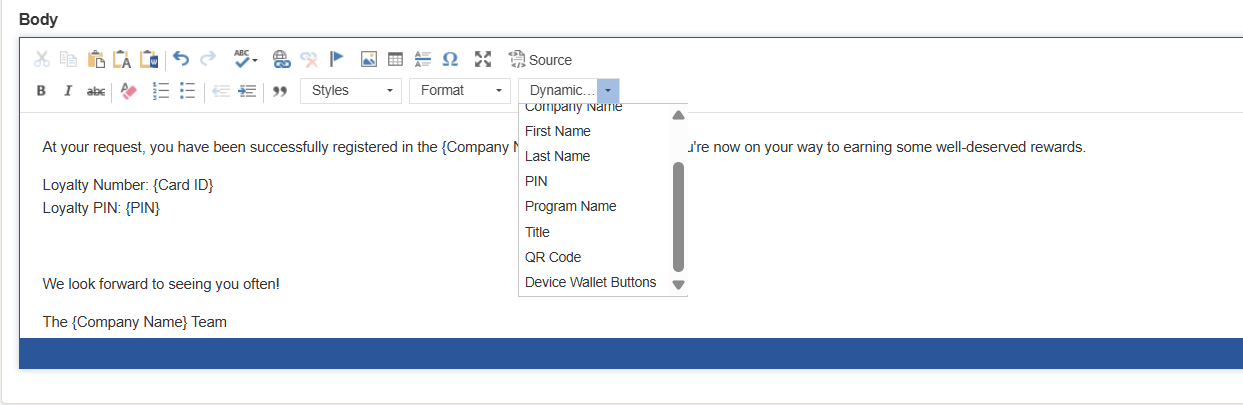Select Device Wallet Buttons option

point(591,282)
